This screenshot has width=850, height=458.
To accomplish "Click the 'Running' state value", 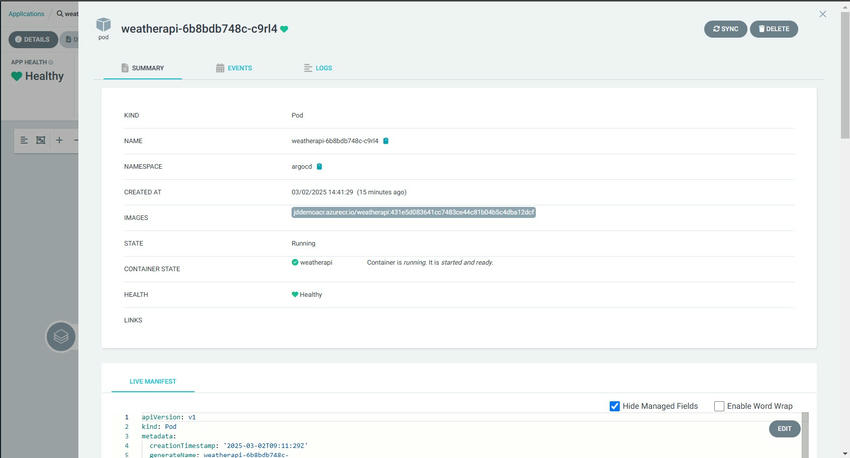I will pyautogui.click(x=303, y=243).
